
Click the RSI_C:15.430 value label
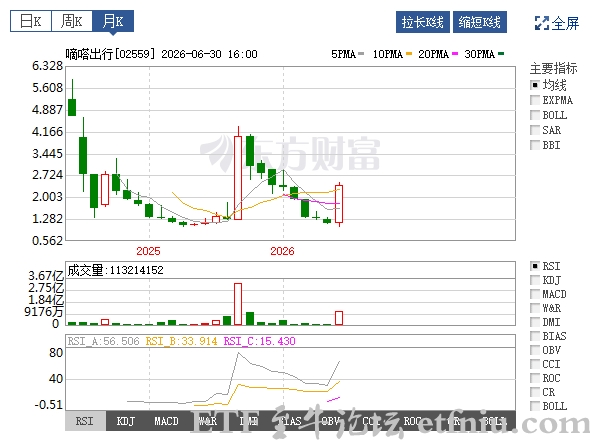260,341
